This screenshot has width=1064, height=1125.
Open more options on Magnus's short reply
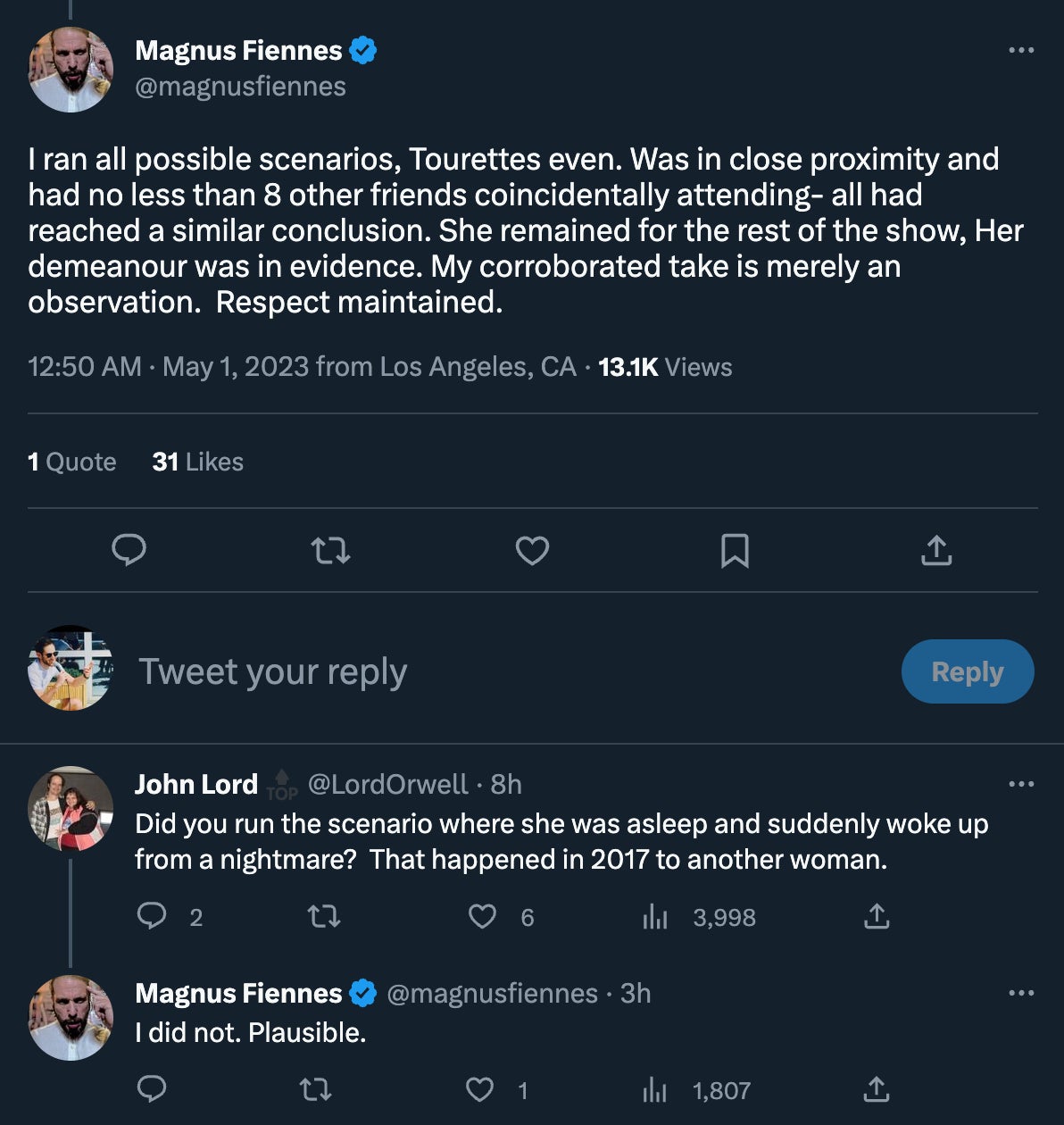tap(1020, 993)
